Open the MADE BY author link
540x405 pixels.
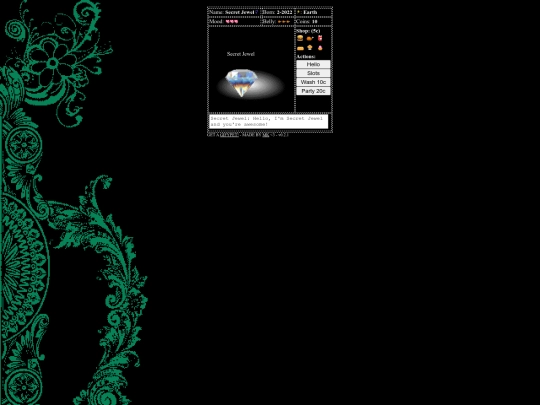pyautogui.click(x=266, y=135)
